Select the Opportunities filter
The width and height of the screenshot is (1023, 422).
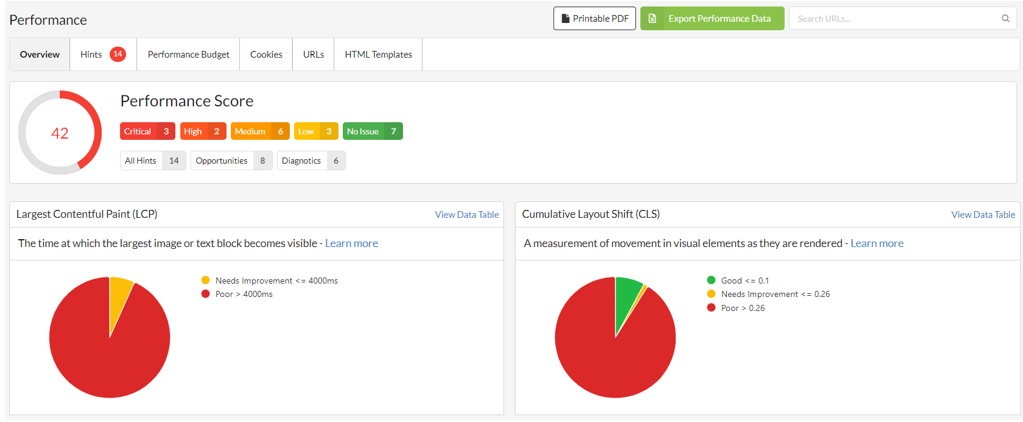231,160
